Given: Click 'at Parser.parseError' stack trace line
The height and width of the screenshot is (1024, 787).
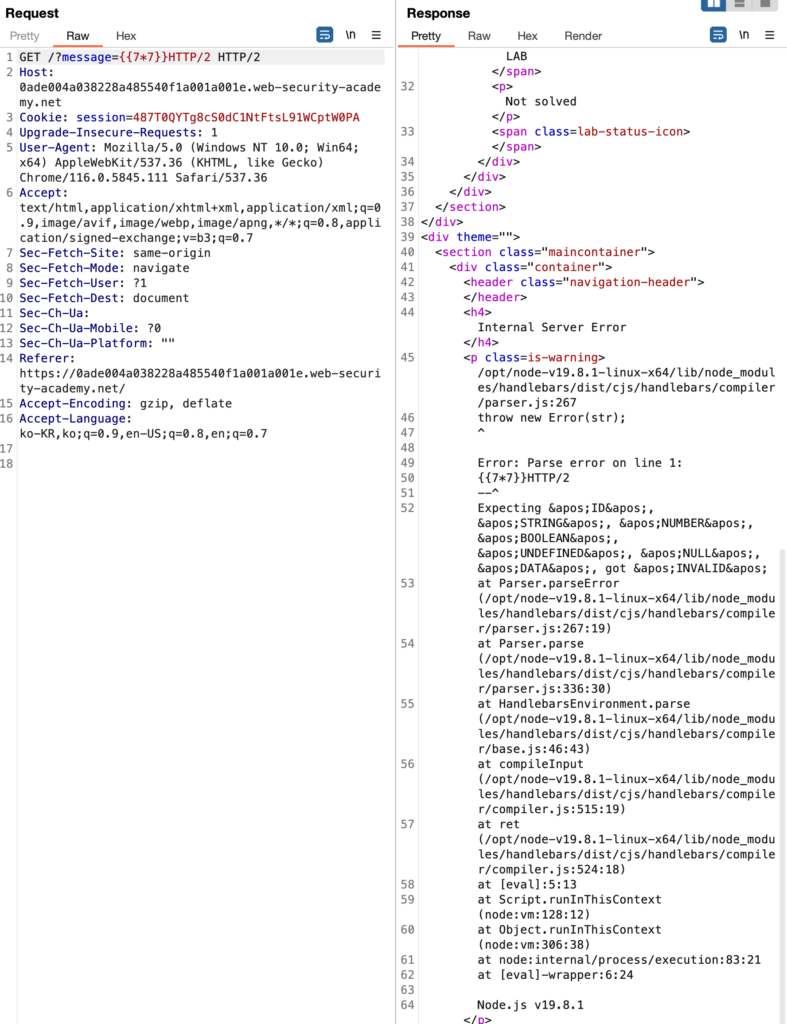Looking at the screenshot, I should 548,583.
